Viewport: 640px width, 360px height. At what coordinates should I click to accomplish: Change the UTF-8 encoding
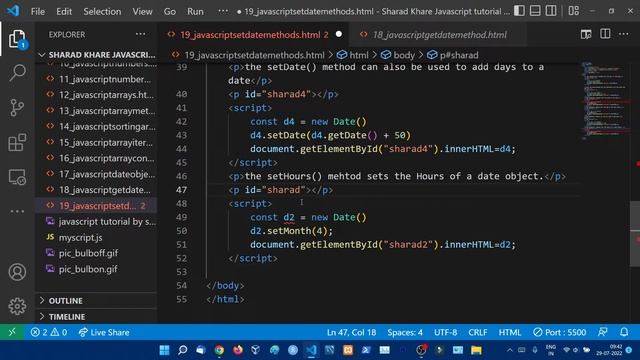(x=445, y=332)
